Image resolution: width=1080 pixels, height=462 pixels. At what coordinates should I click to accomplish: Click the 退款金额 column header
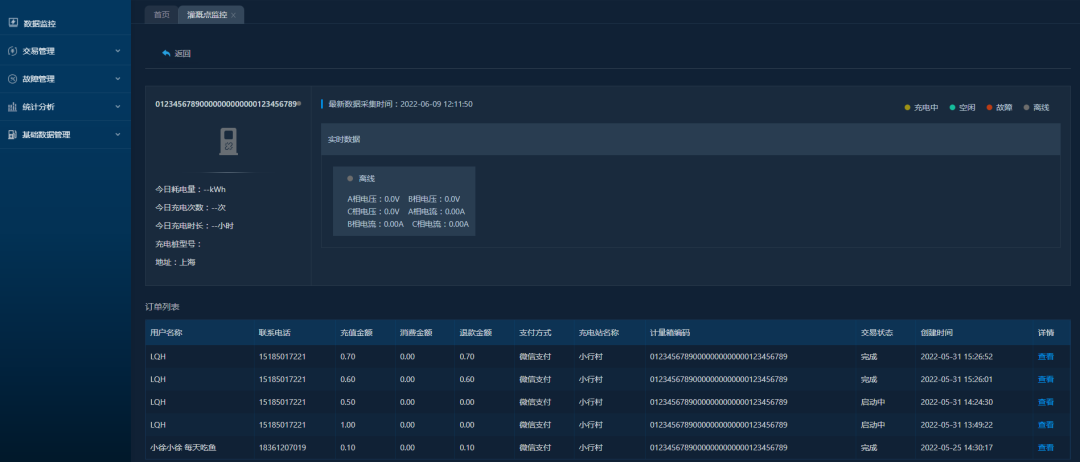[475, 333]
